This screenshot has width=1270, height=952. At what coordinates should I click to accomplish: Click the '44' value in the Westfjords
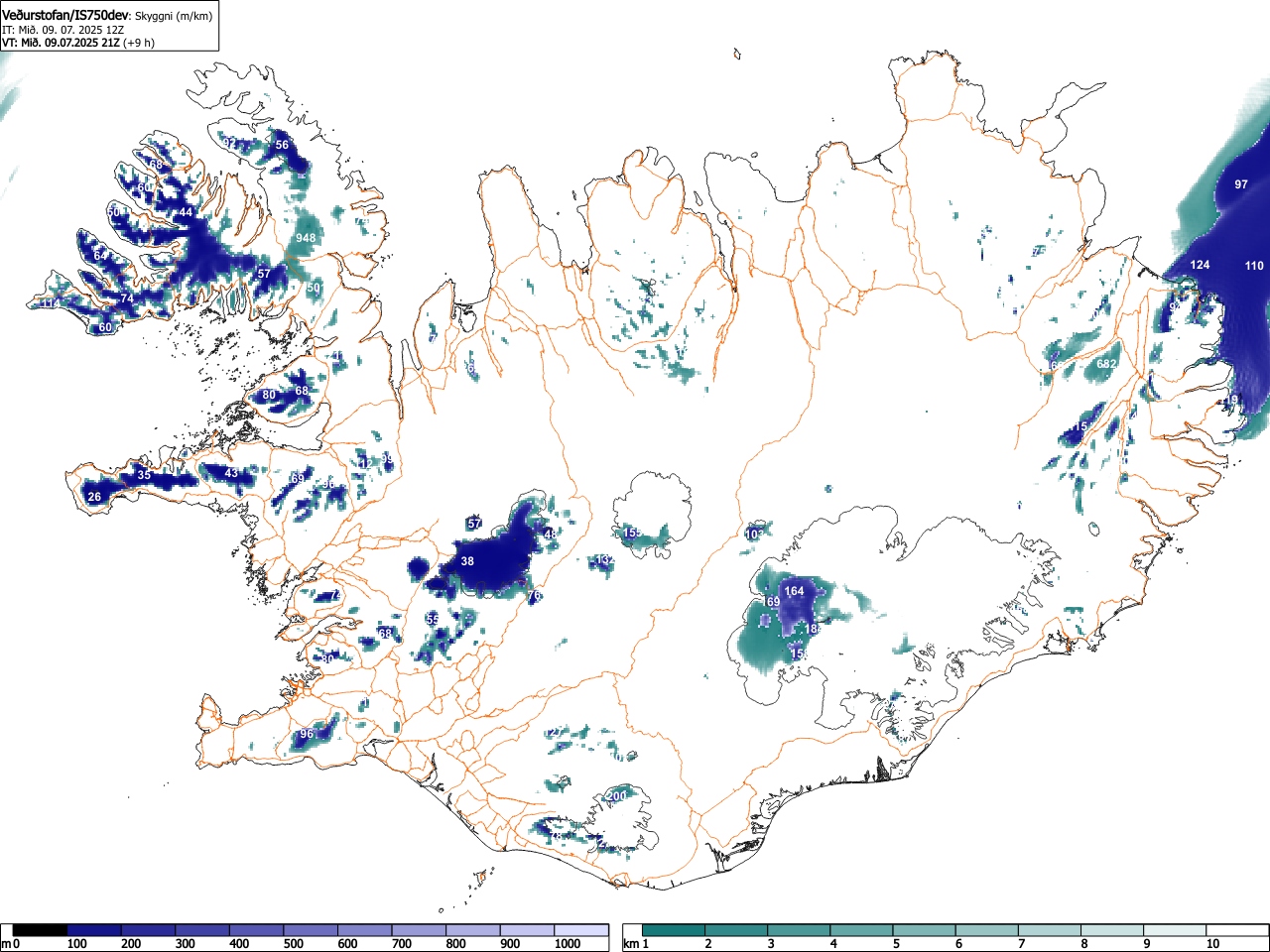click(x=186, y=212)
